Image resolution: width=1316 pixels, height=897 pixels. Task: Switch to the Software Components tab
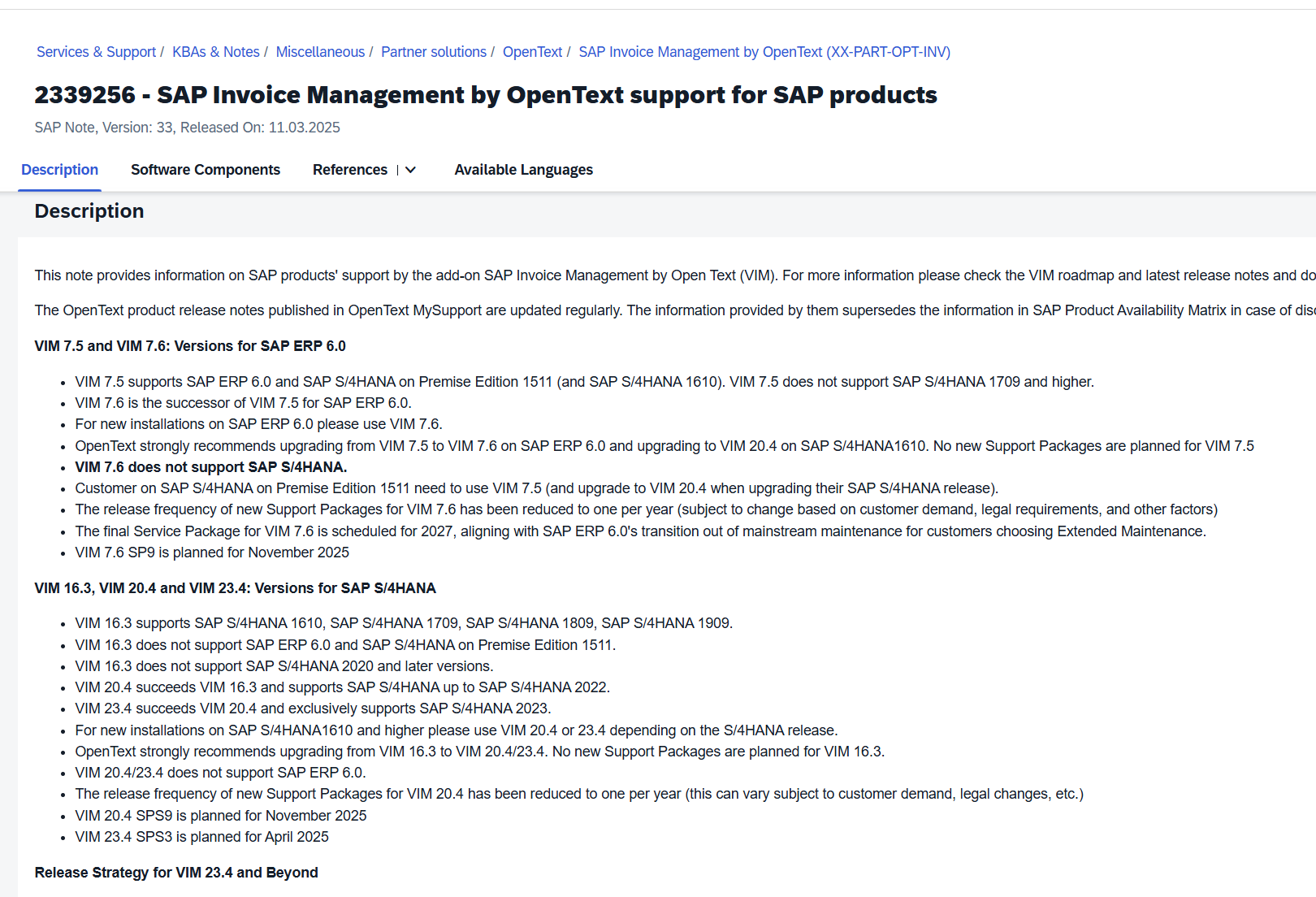click(x=206, y=170)
